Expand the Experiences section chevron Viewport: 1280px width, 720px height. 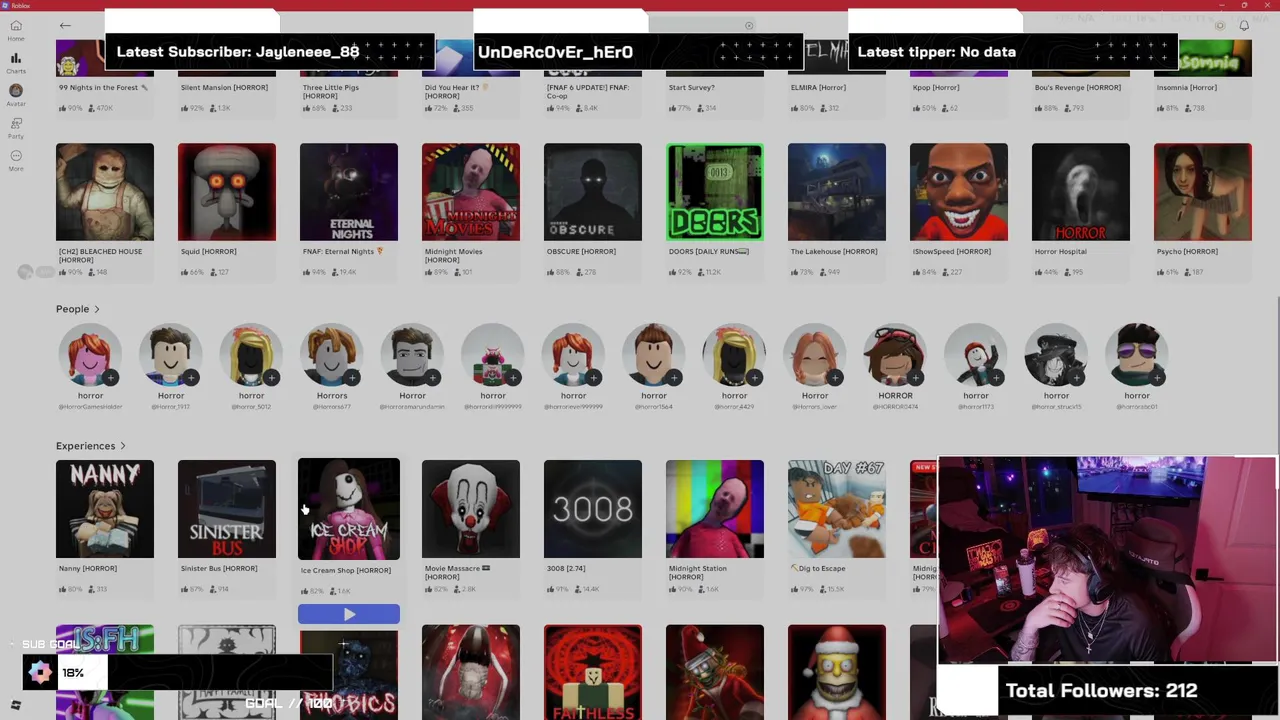[x=123, y=446]
